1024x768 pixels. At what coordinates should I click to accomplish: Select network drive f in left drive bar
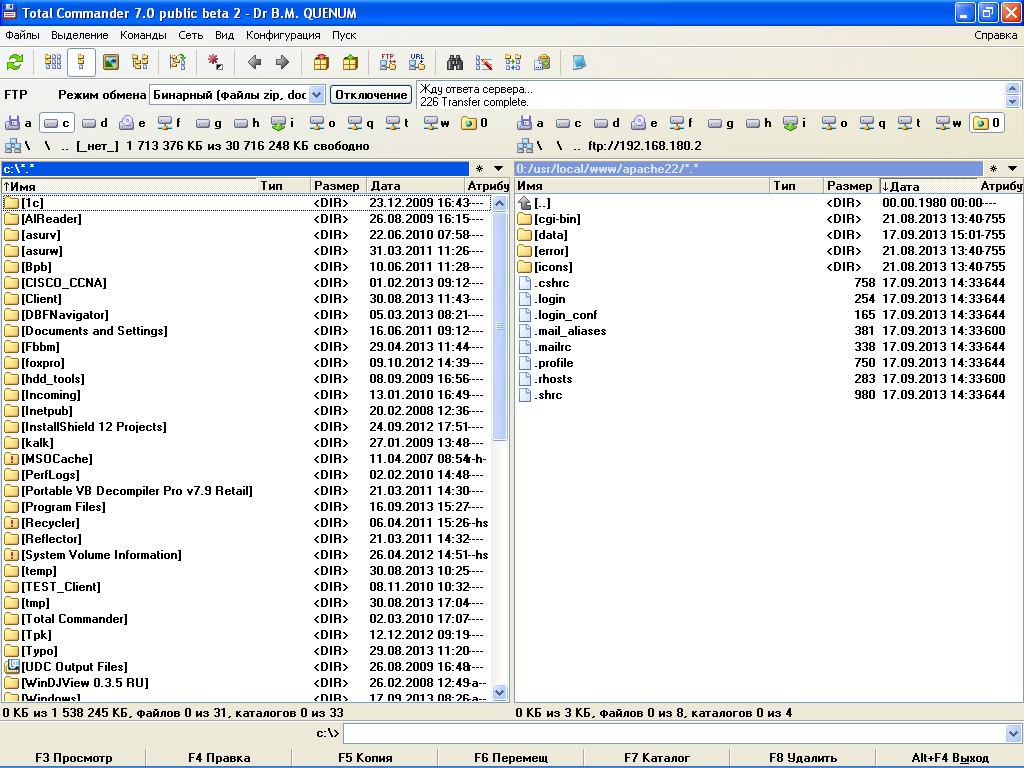[169, 123]
